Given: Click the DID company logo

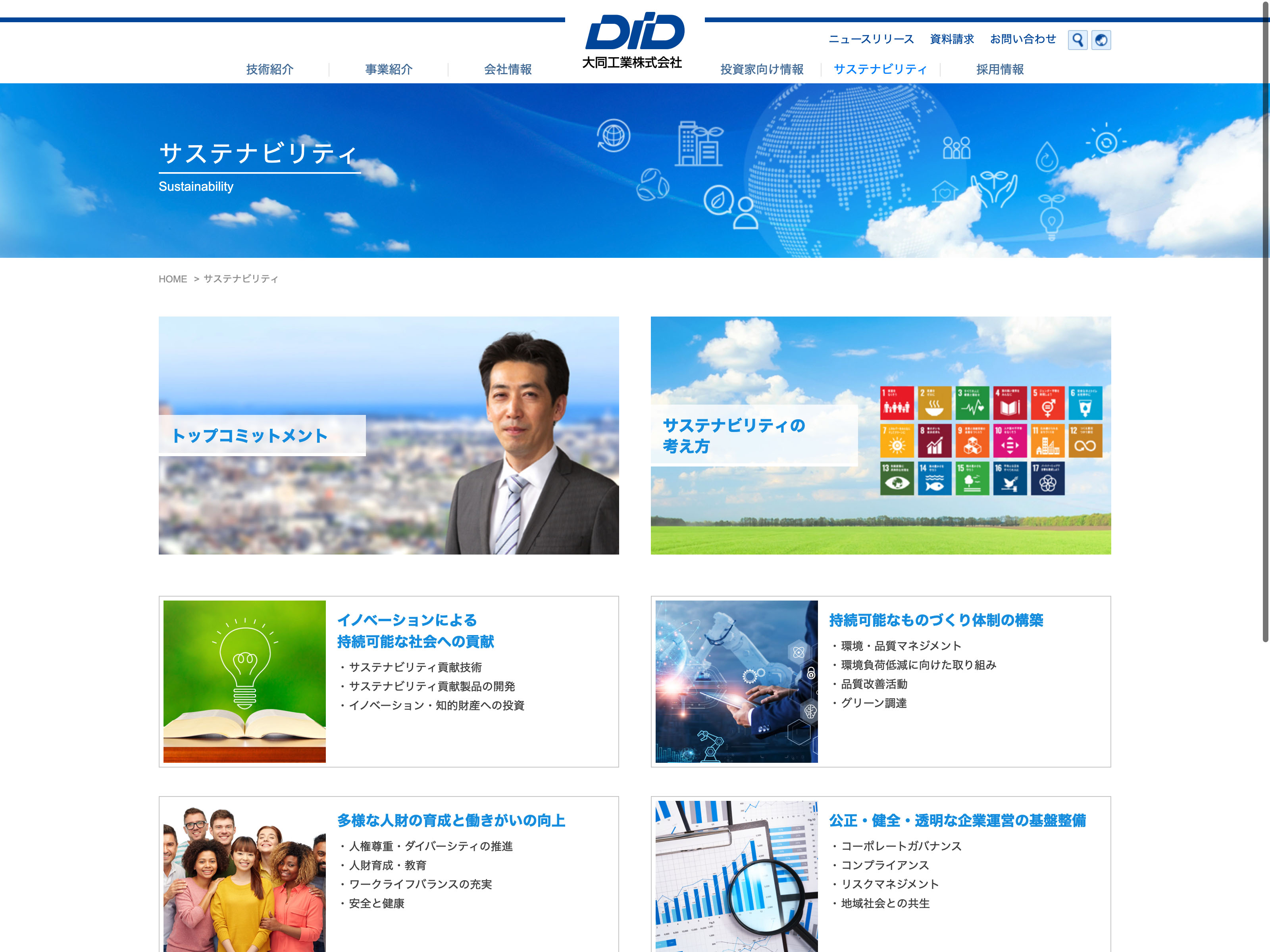Looking at the screenshot, I should click(x=634, y=40).
